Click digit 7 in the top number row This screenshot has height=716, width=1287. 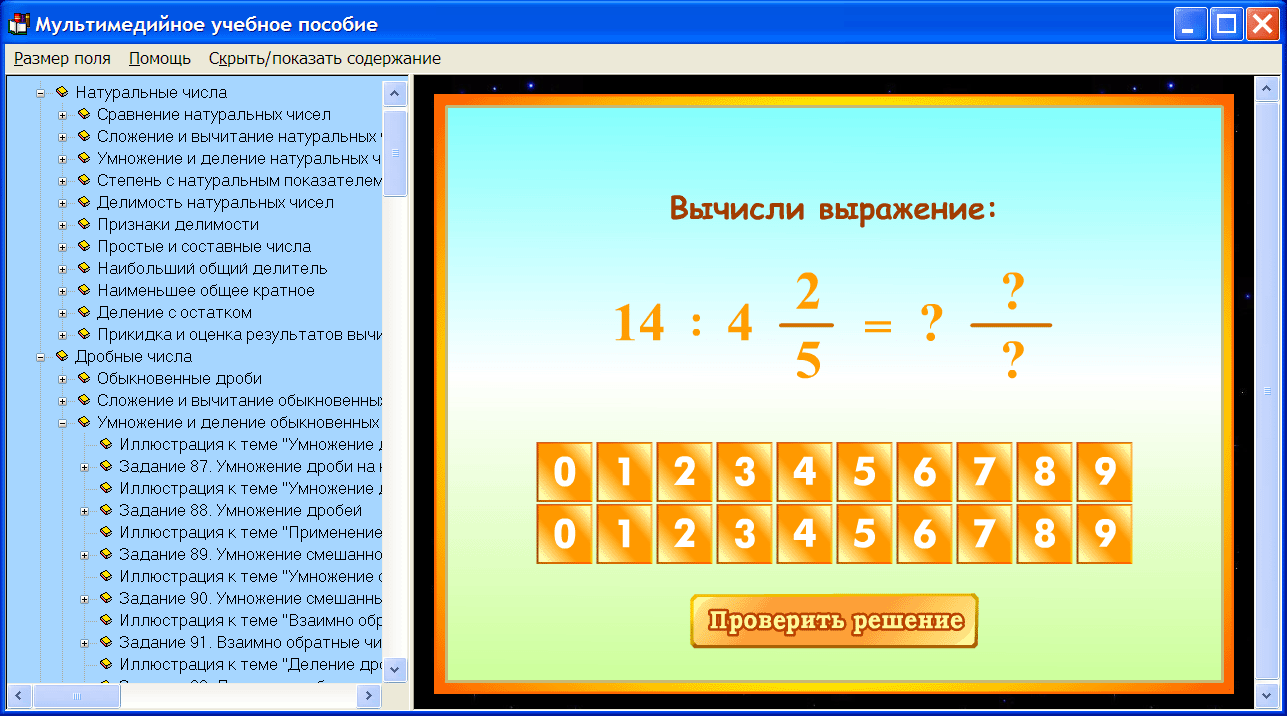click(984, 472)
